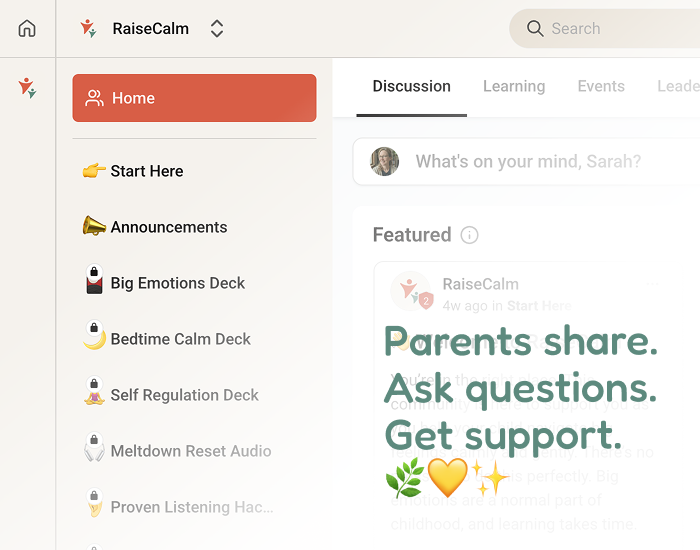Image resolution: width=700 pixels, height=550 pixels.
Task: Switch to the Learning tab
Action: [x=514, y=86]
